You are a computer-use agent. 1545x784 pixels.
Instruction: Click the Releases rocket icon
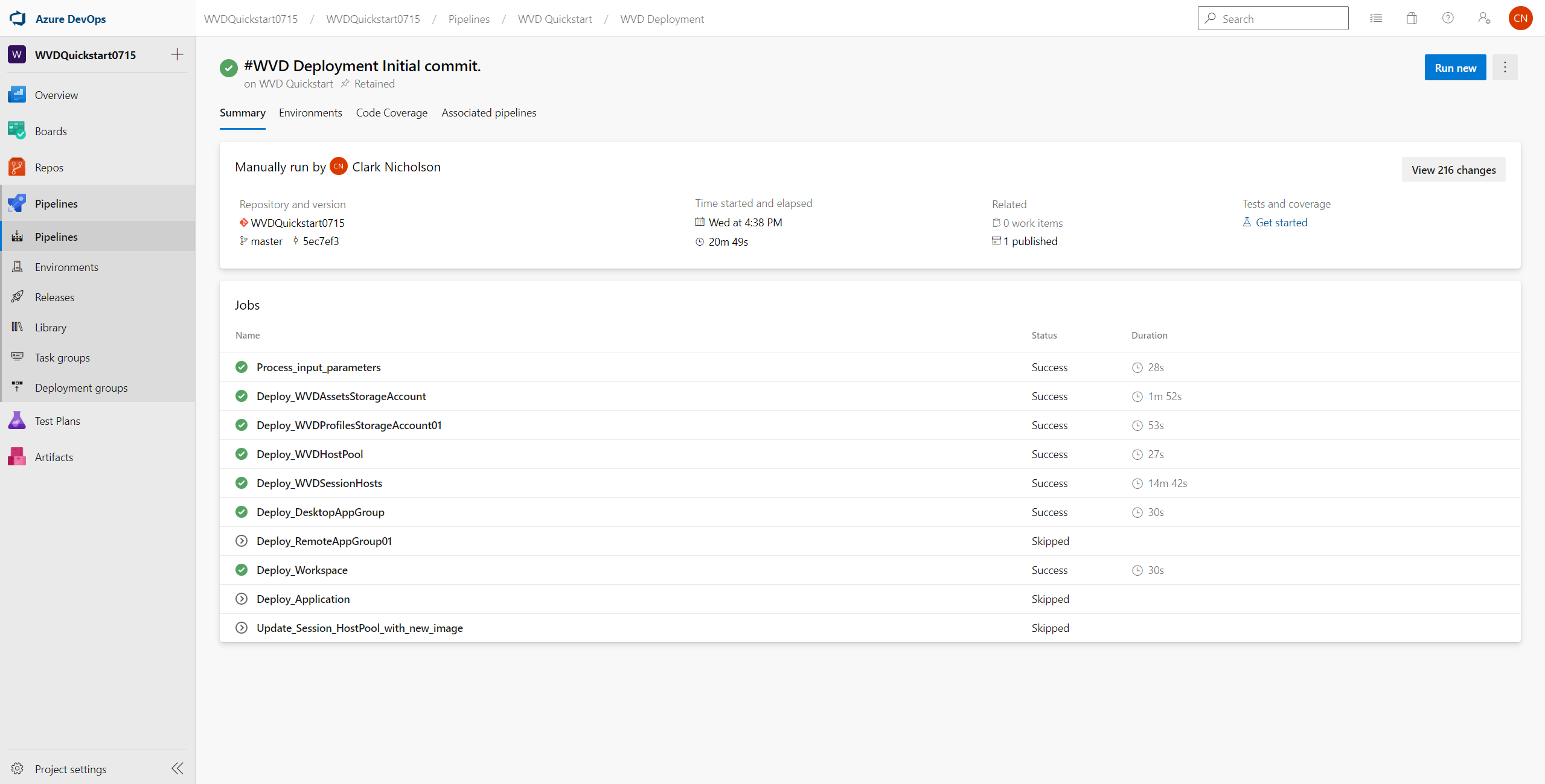click(x=18, y=296)
